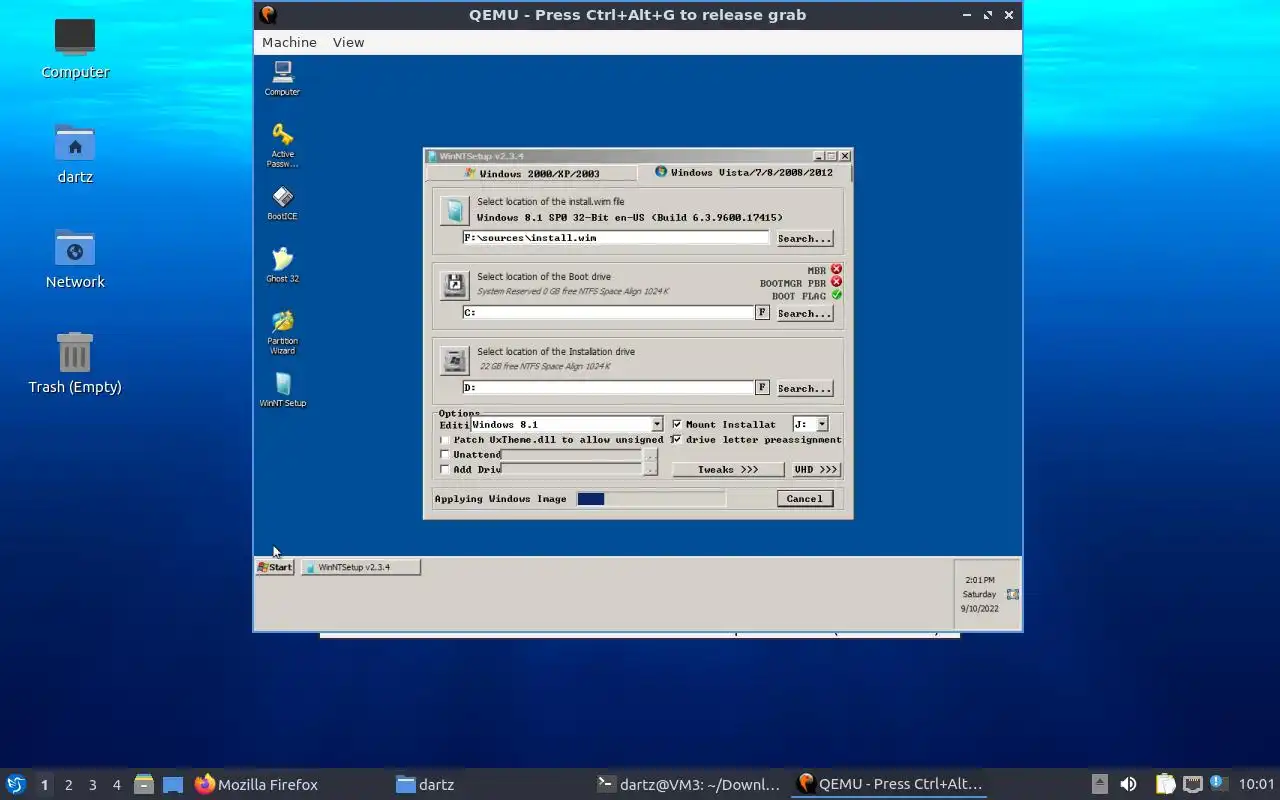Click the BOOTMGR PBR red status icon

tap(836, 282)
